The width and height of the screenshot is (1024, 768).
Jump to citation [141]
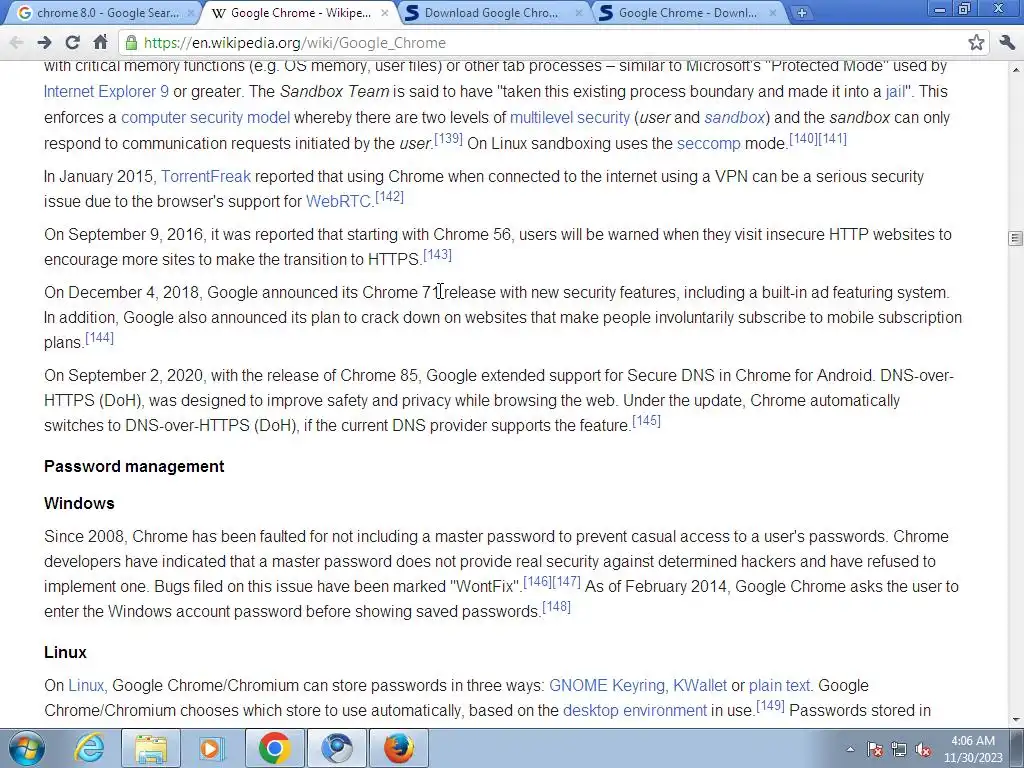[833, 138]
